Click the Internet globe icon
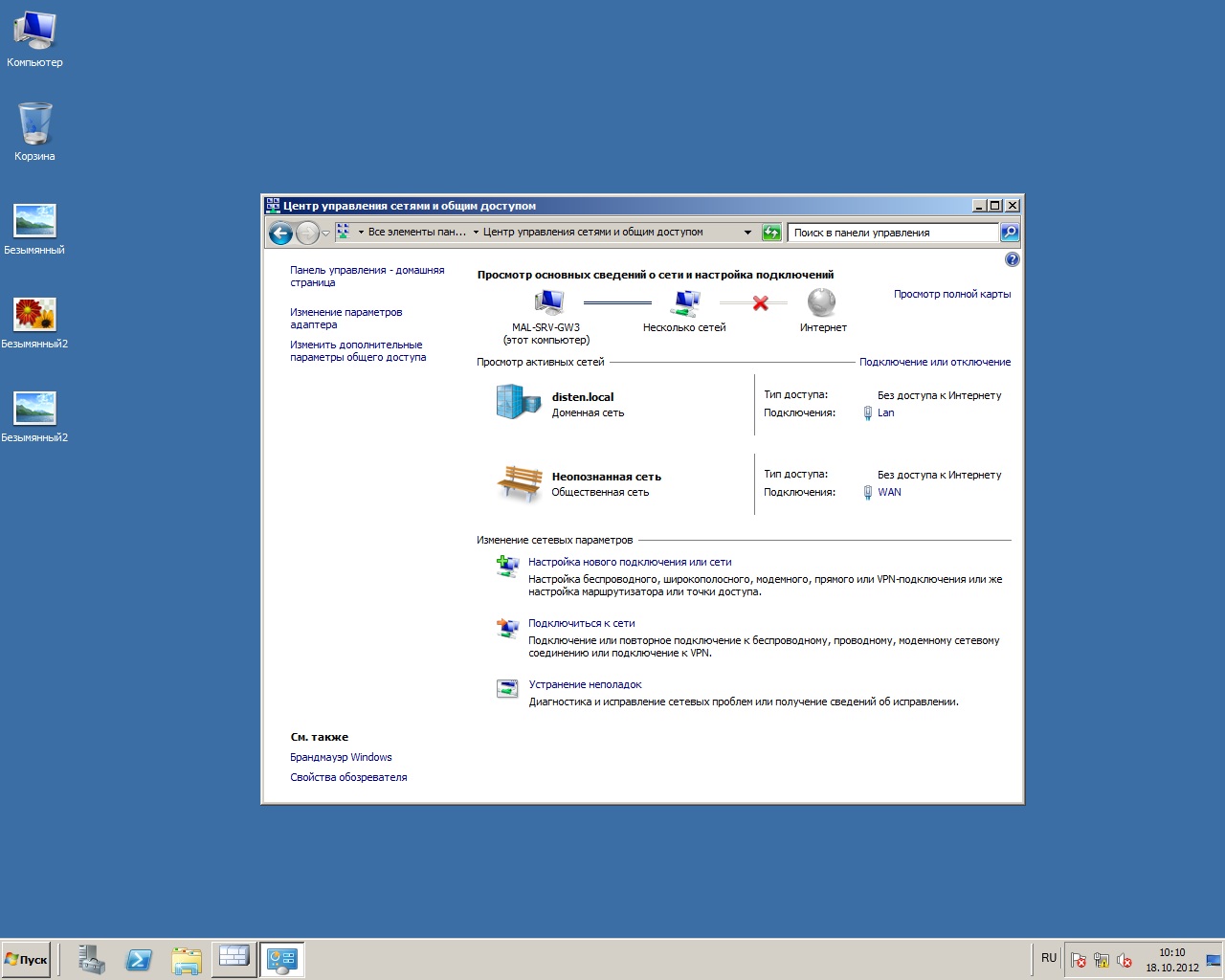1225x980 pixels. [822, 302]
